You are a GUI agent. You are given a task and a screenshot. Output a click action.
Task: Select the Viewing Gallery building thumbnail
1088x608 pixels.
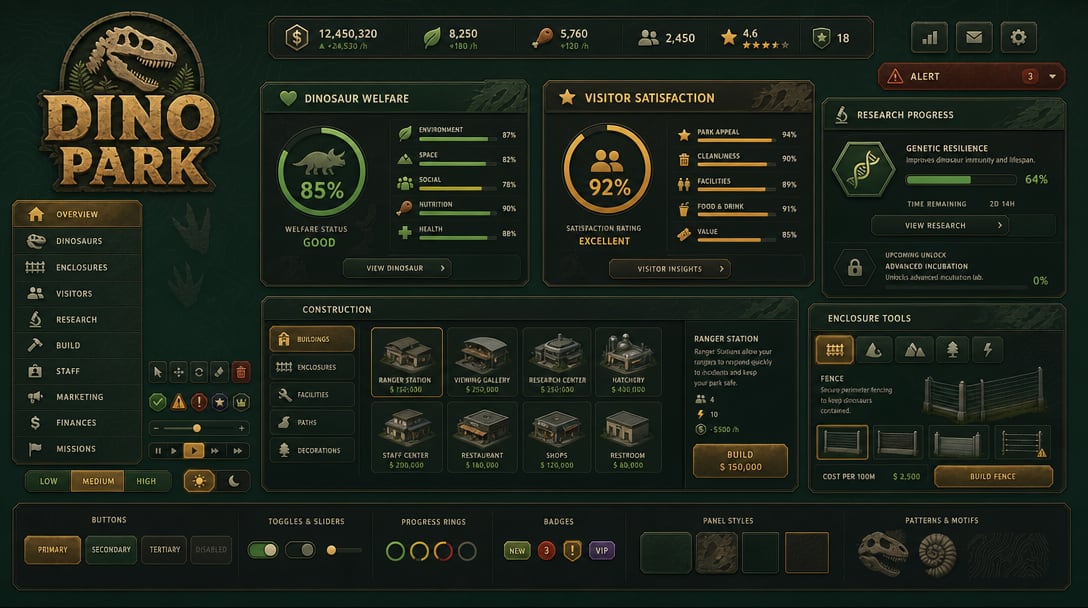coord(482,362)
